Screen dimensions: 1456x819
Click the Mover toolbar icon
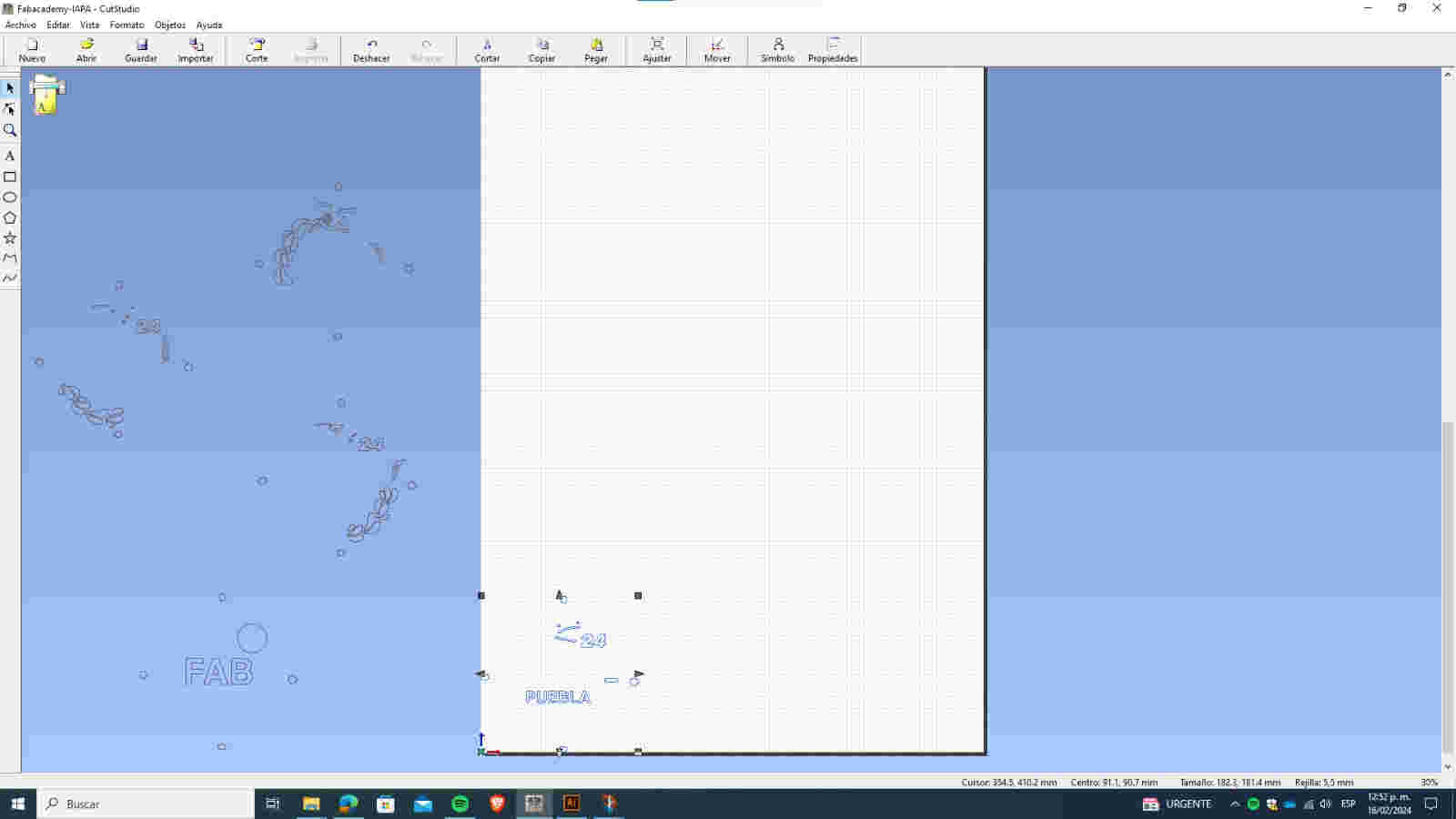(717, 50)
